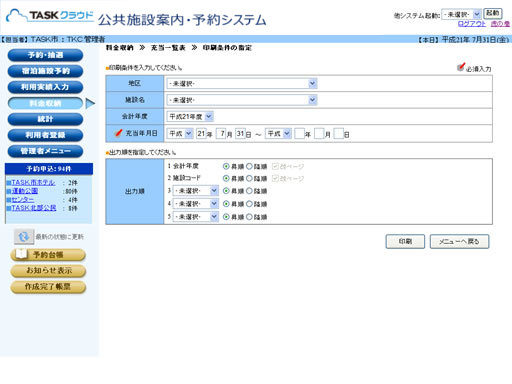Toggle 改ページ checkbox in 施設コード row
This screenshot has width=512, height=384.
click(275, 178)
